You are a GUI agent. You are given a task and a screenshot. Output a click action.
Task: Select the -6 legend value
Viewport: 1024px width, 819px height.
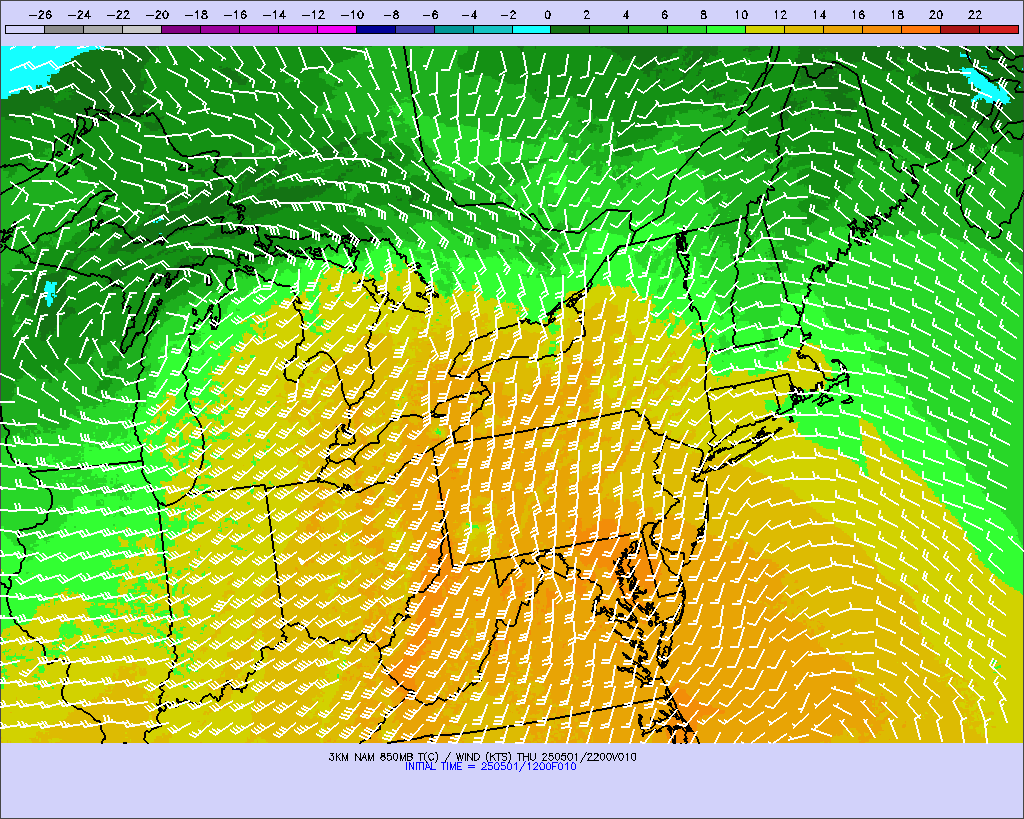pos(430,14)
